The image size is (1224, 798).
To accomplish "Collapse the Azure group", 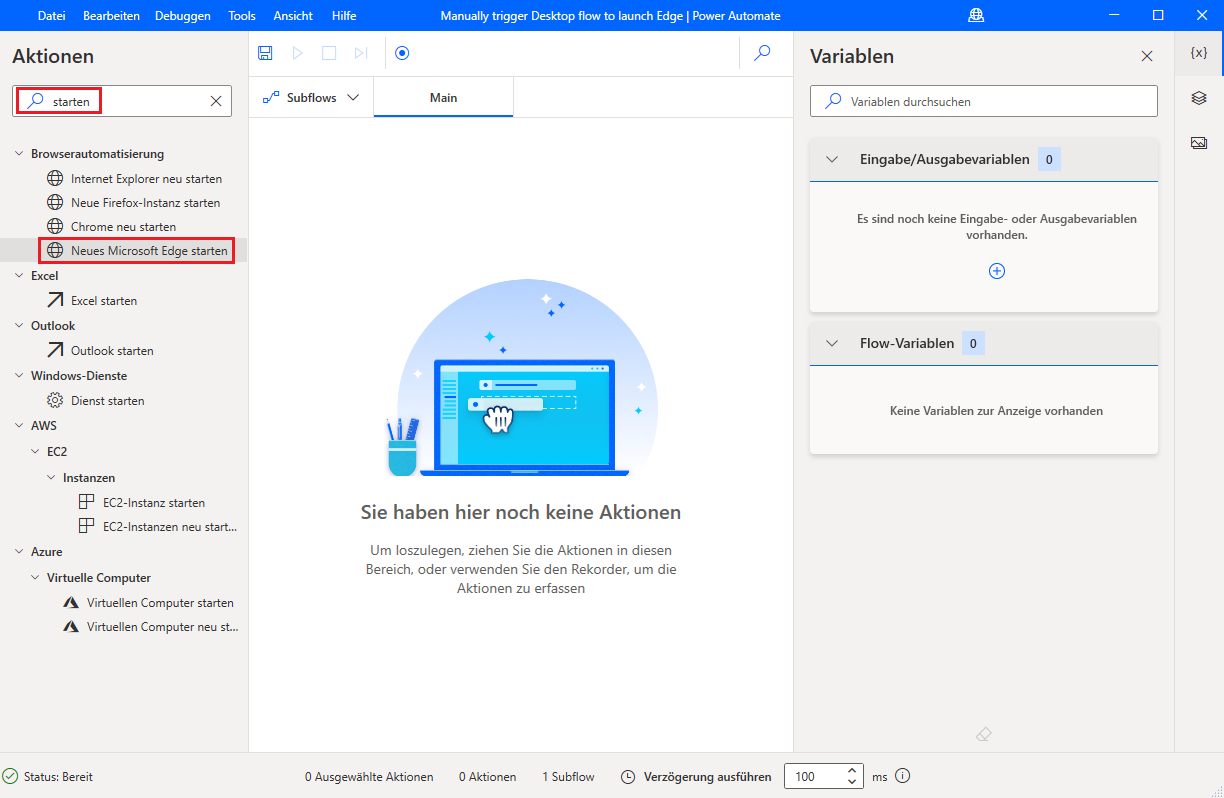I will click(19, 552).
